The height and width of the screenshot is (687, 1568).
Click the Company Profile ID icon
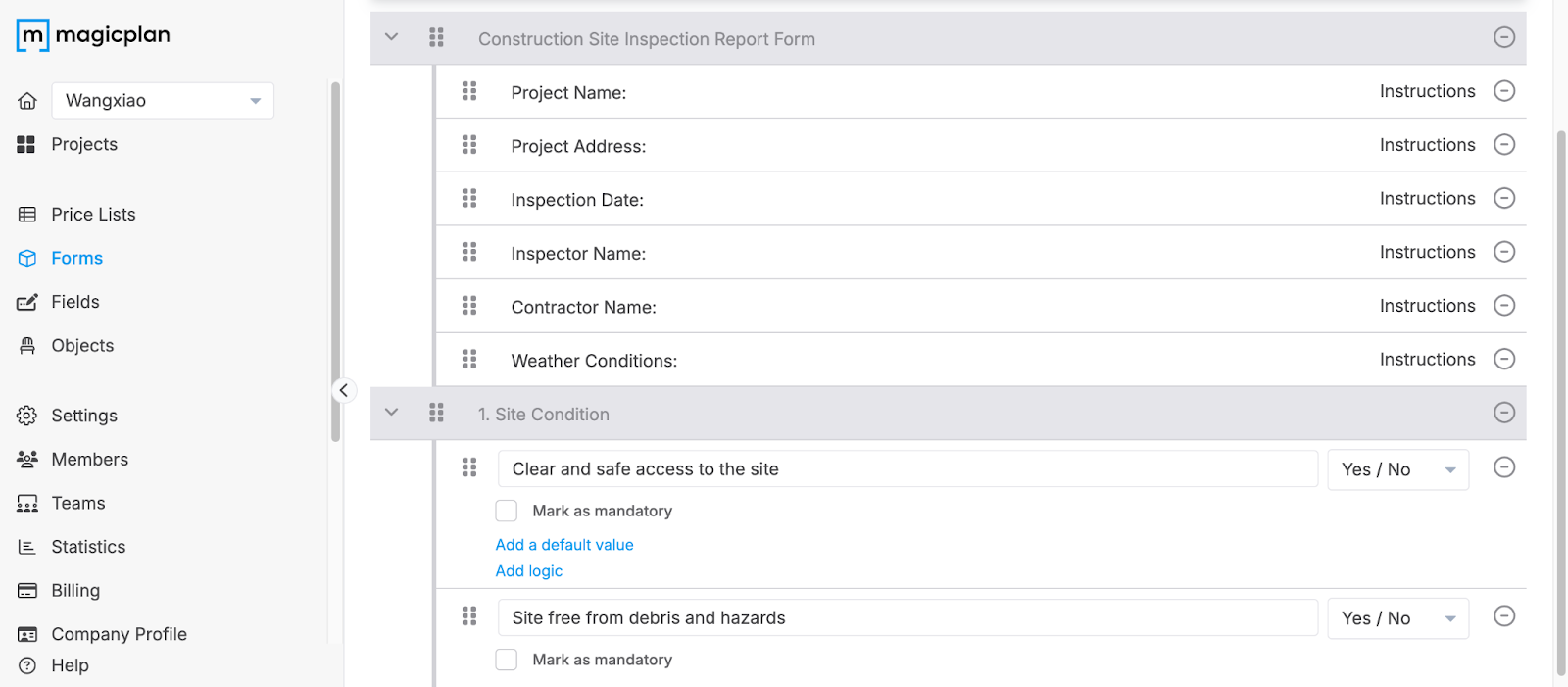click(27, 635)
